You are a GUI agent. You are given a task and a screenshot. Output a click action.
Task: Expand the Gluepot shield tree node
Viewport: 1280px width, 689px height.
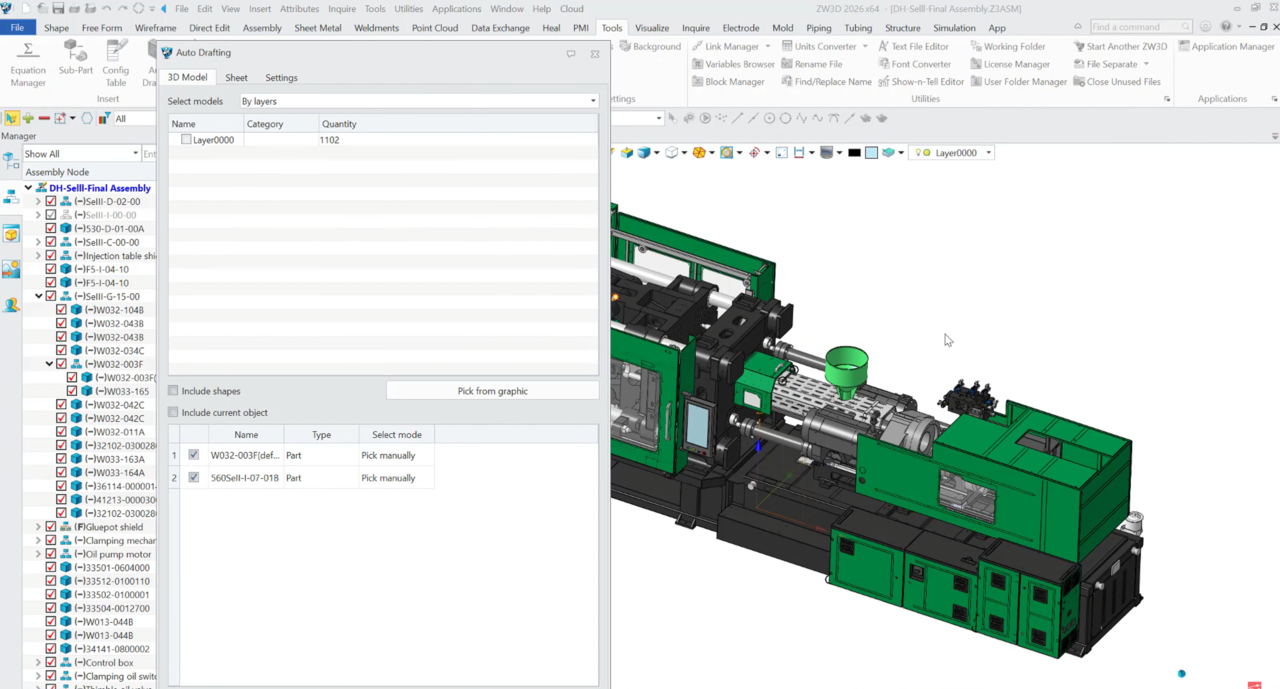coord(38,527)
